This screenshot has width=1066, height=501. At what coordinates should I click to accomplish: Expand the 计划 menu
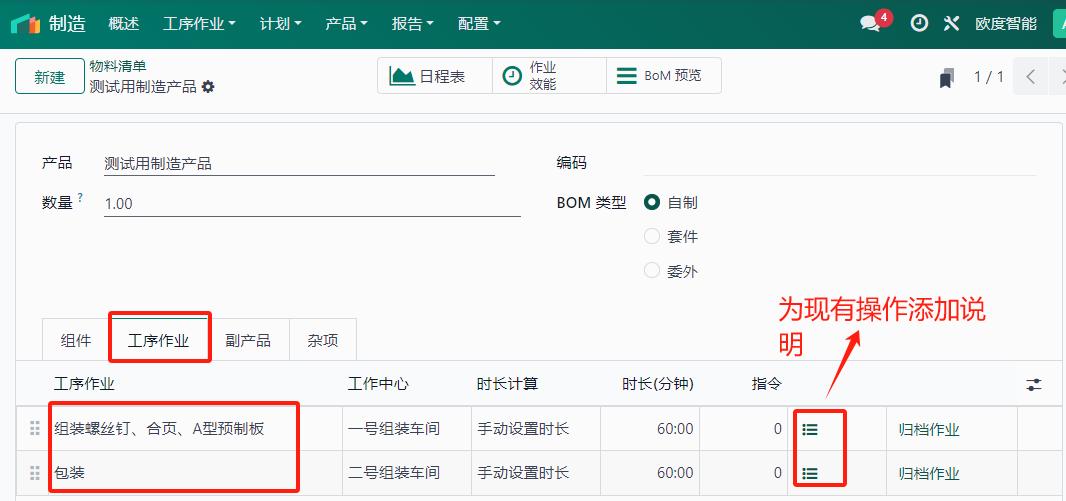tap(280, 24)
